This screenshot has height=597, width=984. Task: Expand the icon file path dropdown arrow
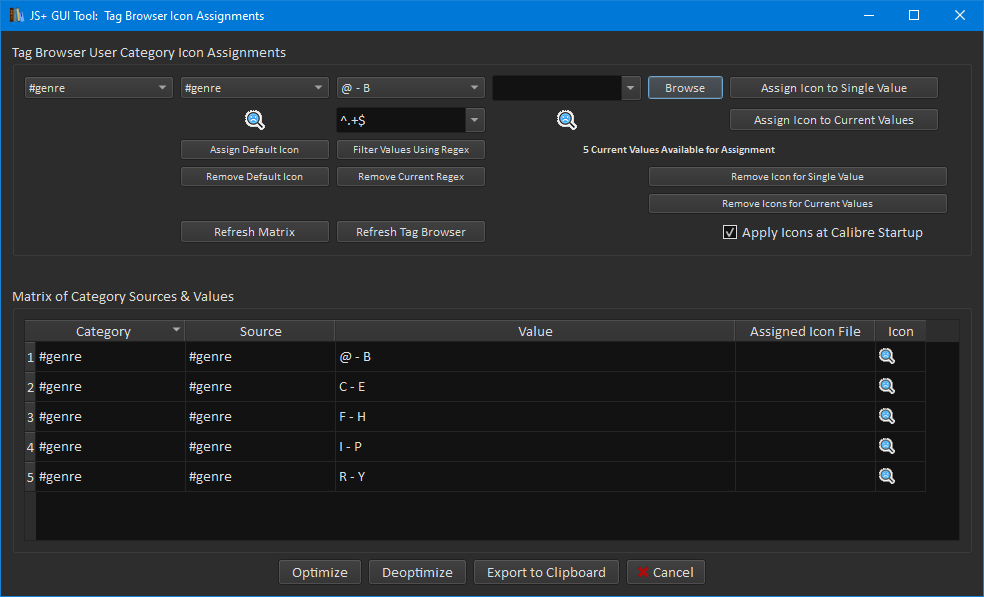(x=631, y=88)
